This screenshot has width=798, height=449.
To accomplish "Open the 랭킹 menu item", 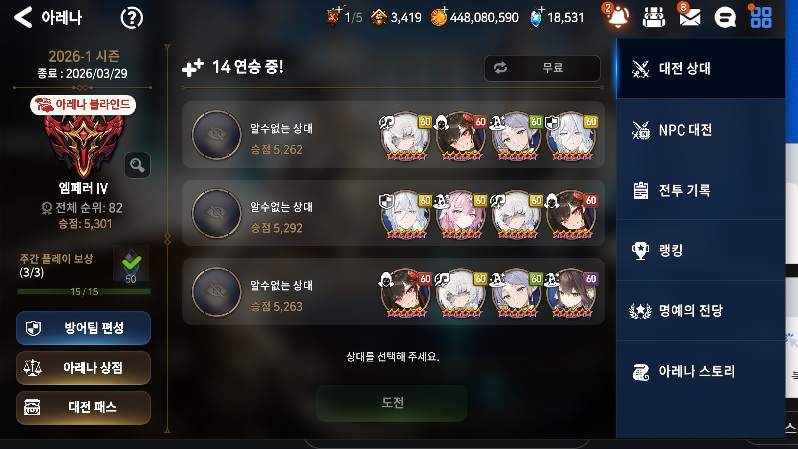I will click(700, 250).
